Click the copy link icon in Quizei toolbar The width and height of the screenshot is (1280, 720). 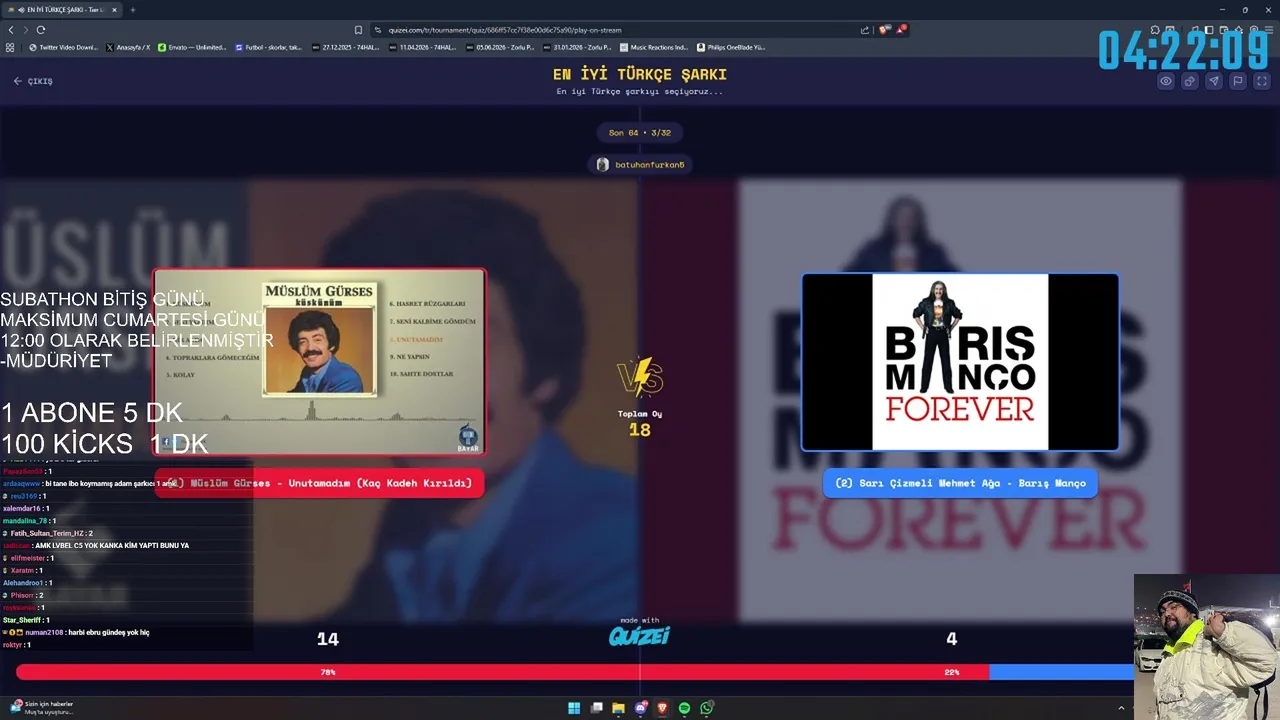coord(1190,82)
